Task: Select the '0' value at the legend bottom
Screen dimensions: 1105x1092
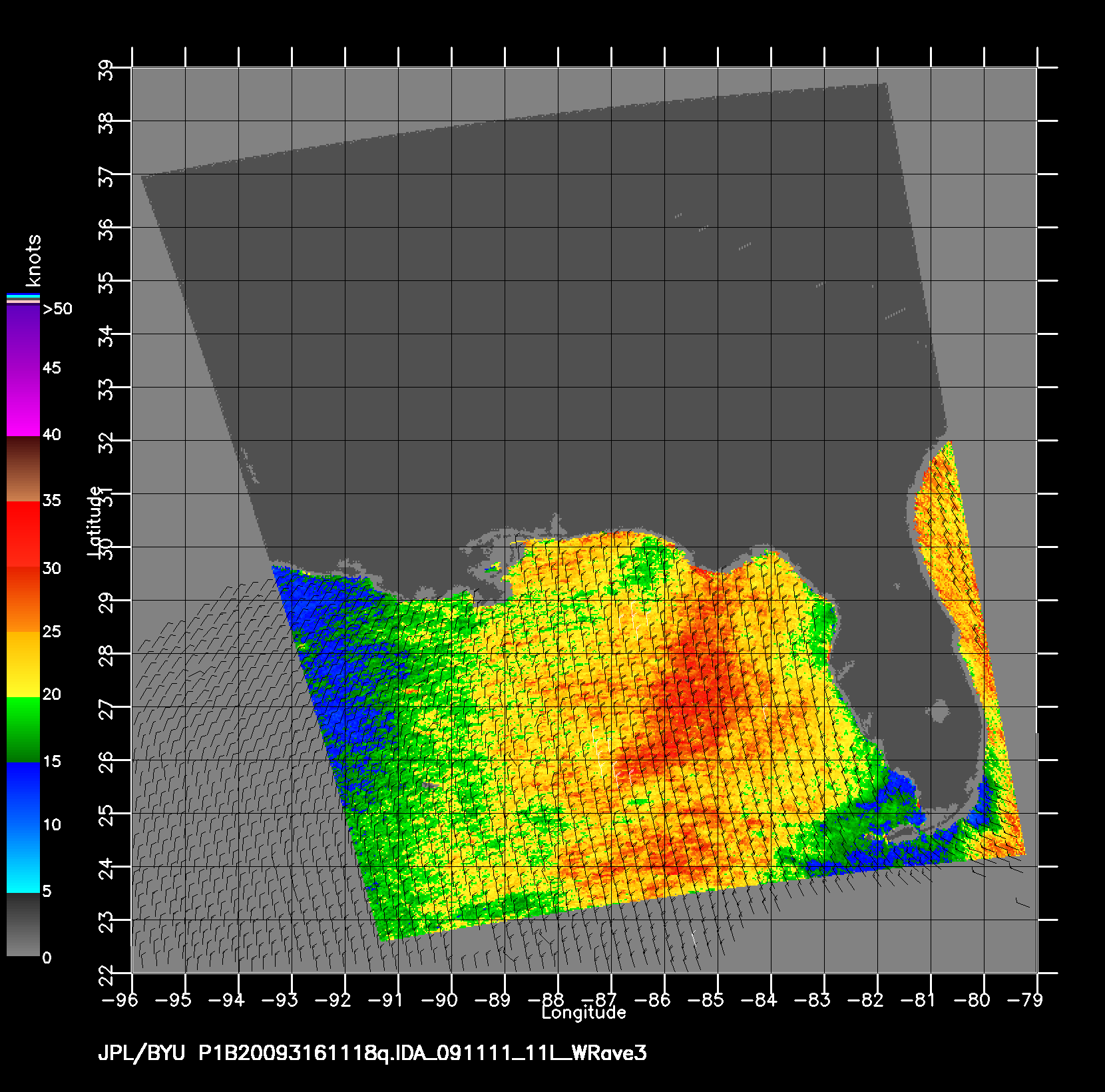Action: (47, 958)
